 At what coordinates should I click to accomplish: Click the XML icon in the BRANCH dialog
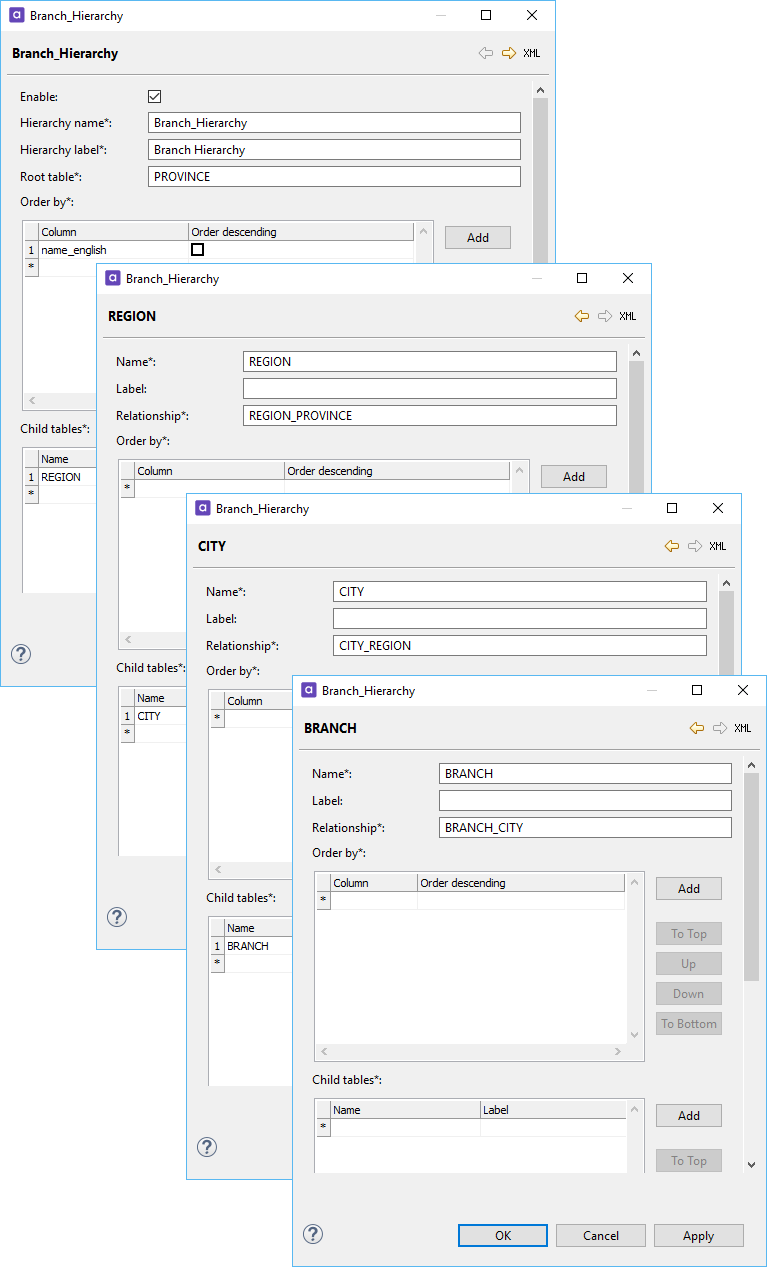click(x=742, y=729)
